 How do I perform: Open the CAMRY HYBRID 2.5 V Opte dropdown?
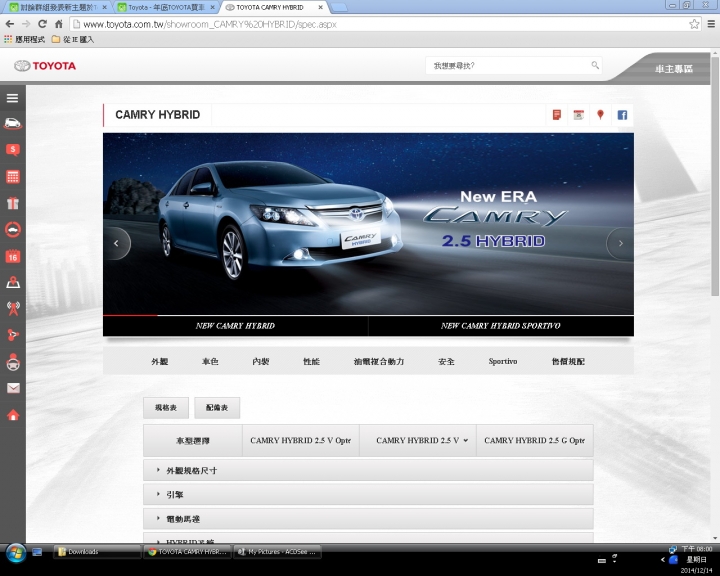click(x=300, y=440)
